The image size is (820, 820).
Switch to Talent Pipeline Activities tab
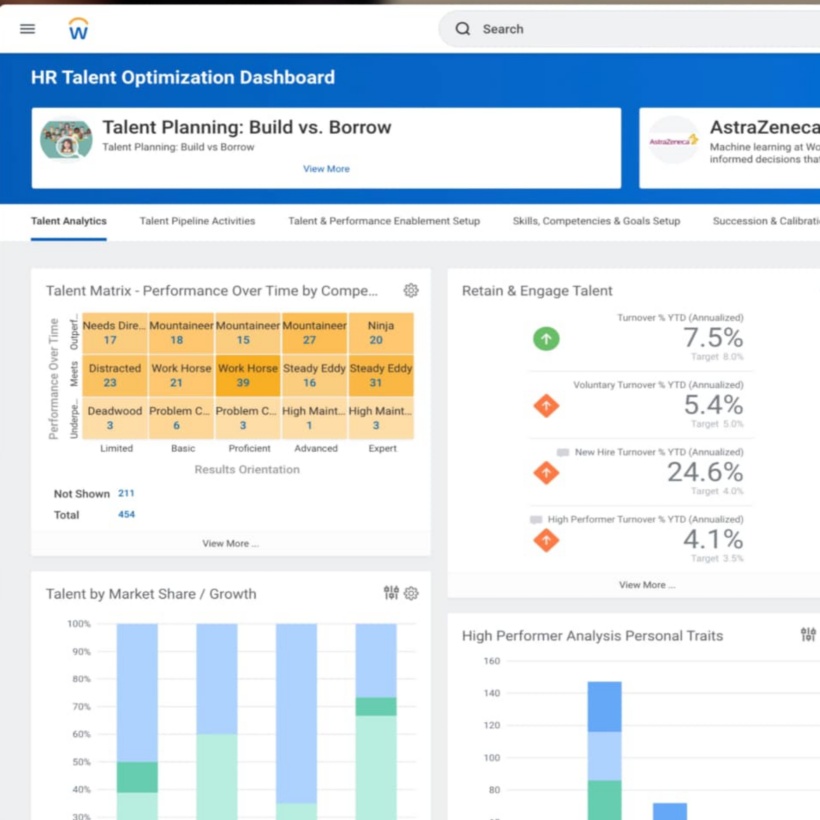pyautogui.click(x=197, y=221)
